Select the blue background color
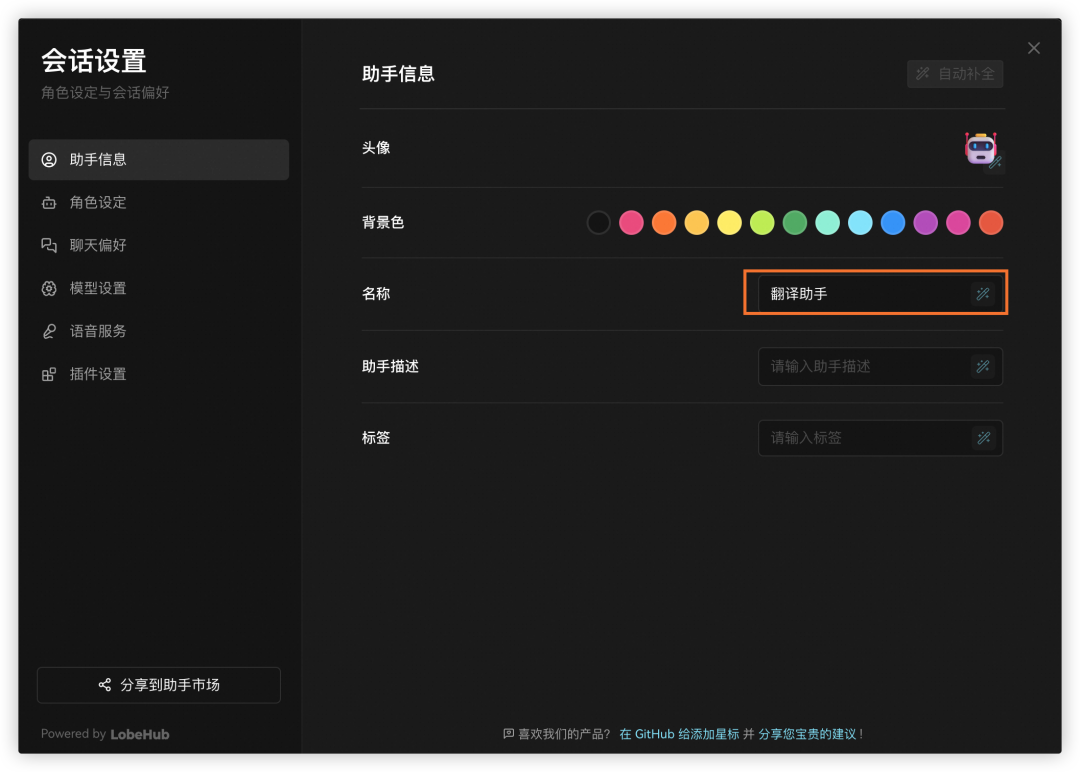The width and height of the screenshot is (1080, 772). click(893, 222)
